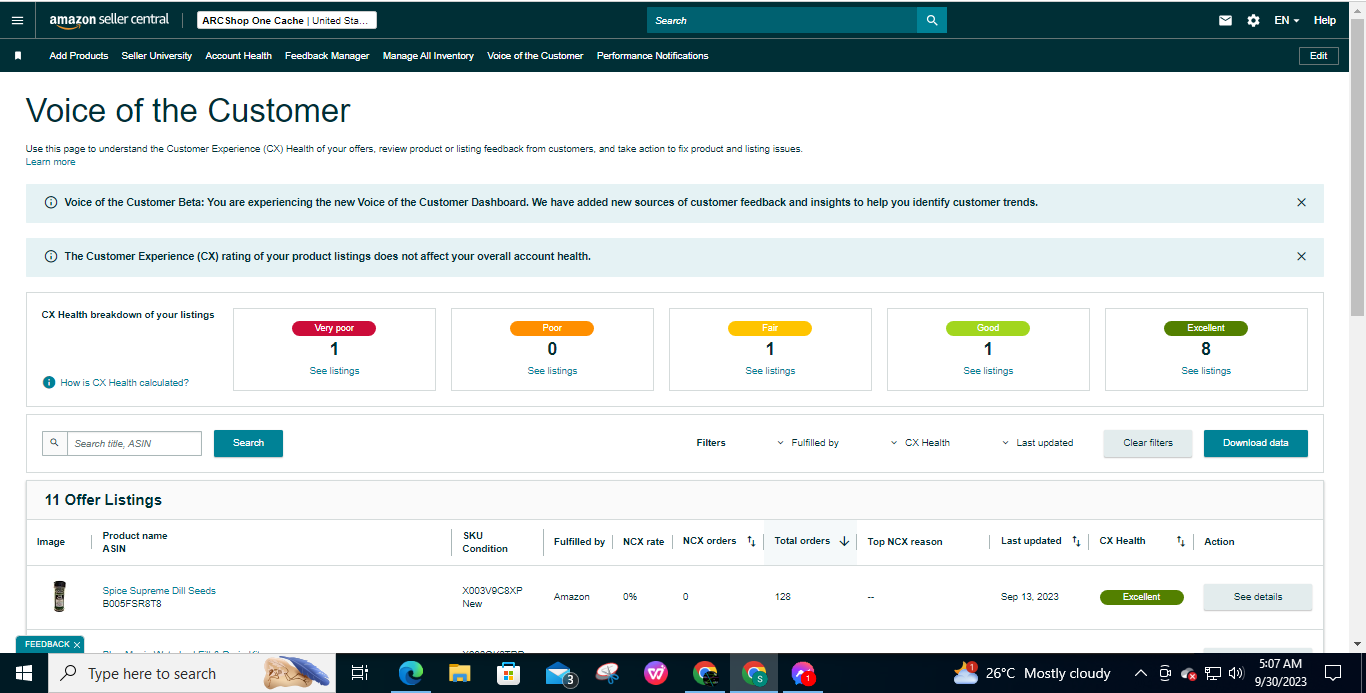Click the weather 26°C Mostly cloudy widget

[1032, 673]
